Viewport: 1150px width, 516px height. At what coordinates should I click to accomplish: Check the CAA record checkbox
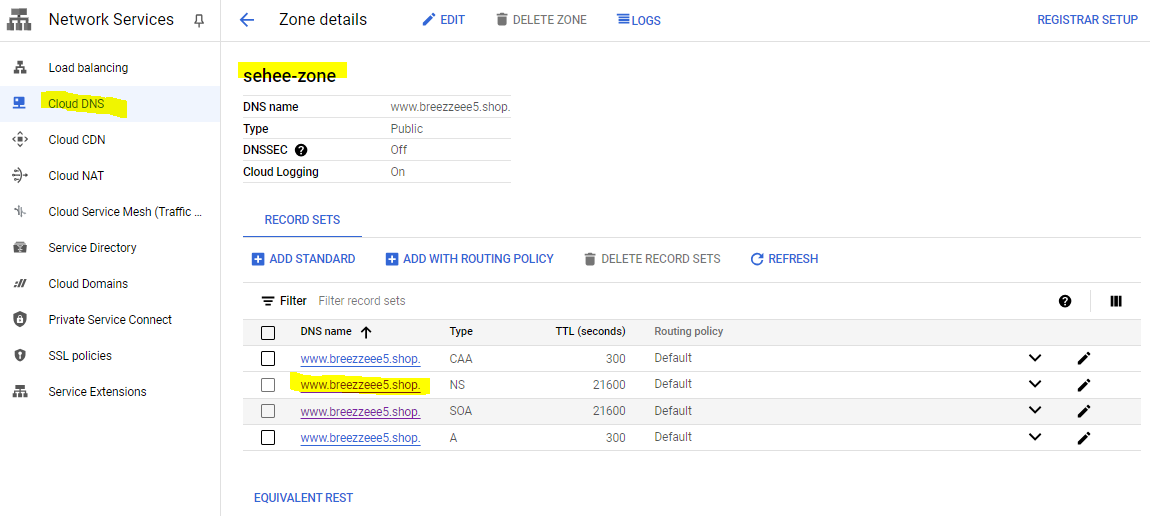[268, 358]
